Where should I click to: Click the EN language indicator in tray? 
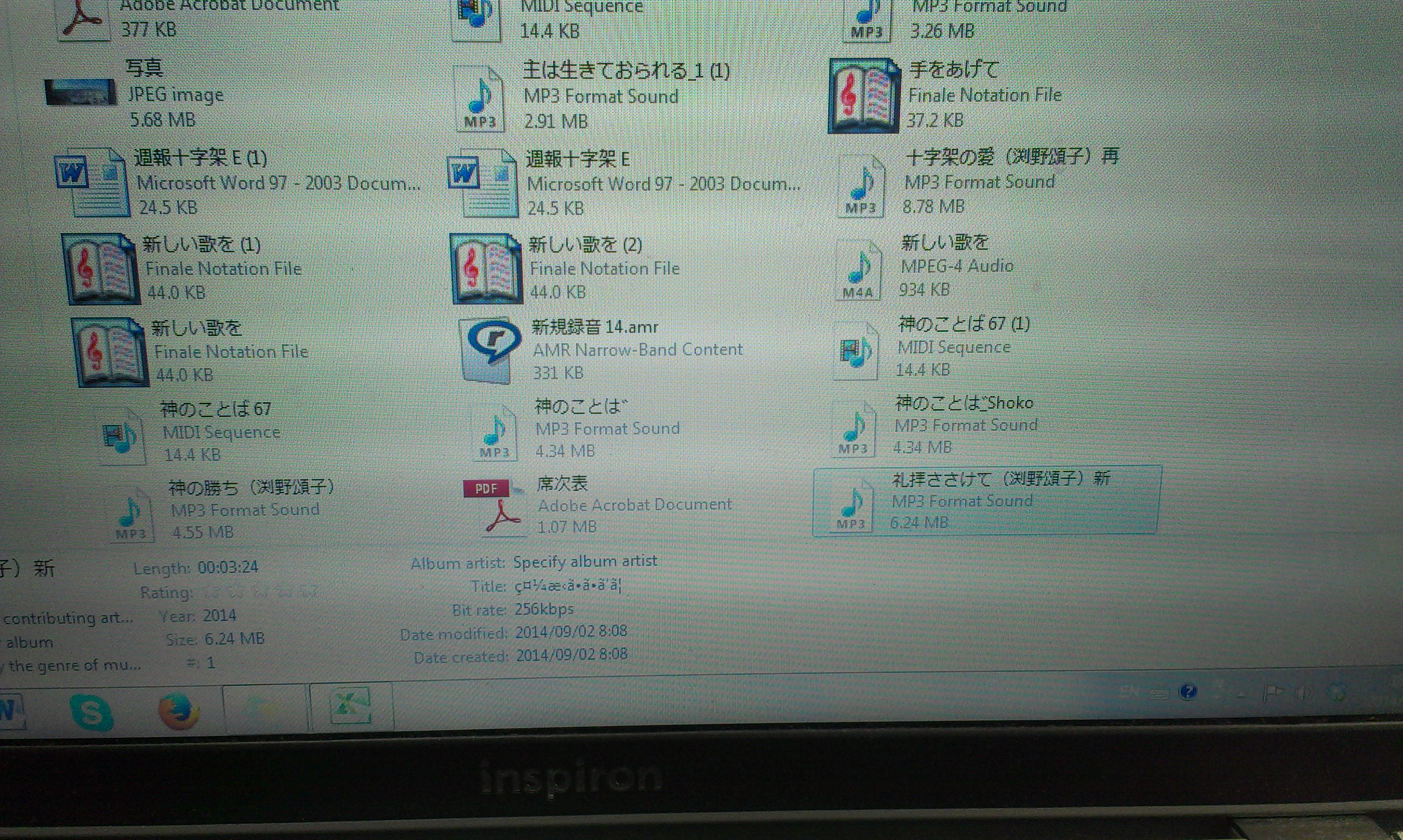point(1130,692)
